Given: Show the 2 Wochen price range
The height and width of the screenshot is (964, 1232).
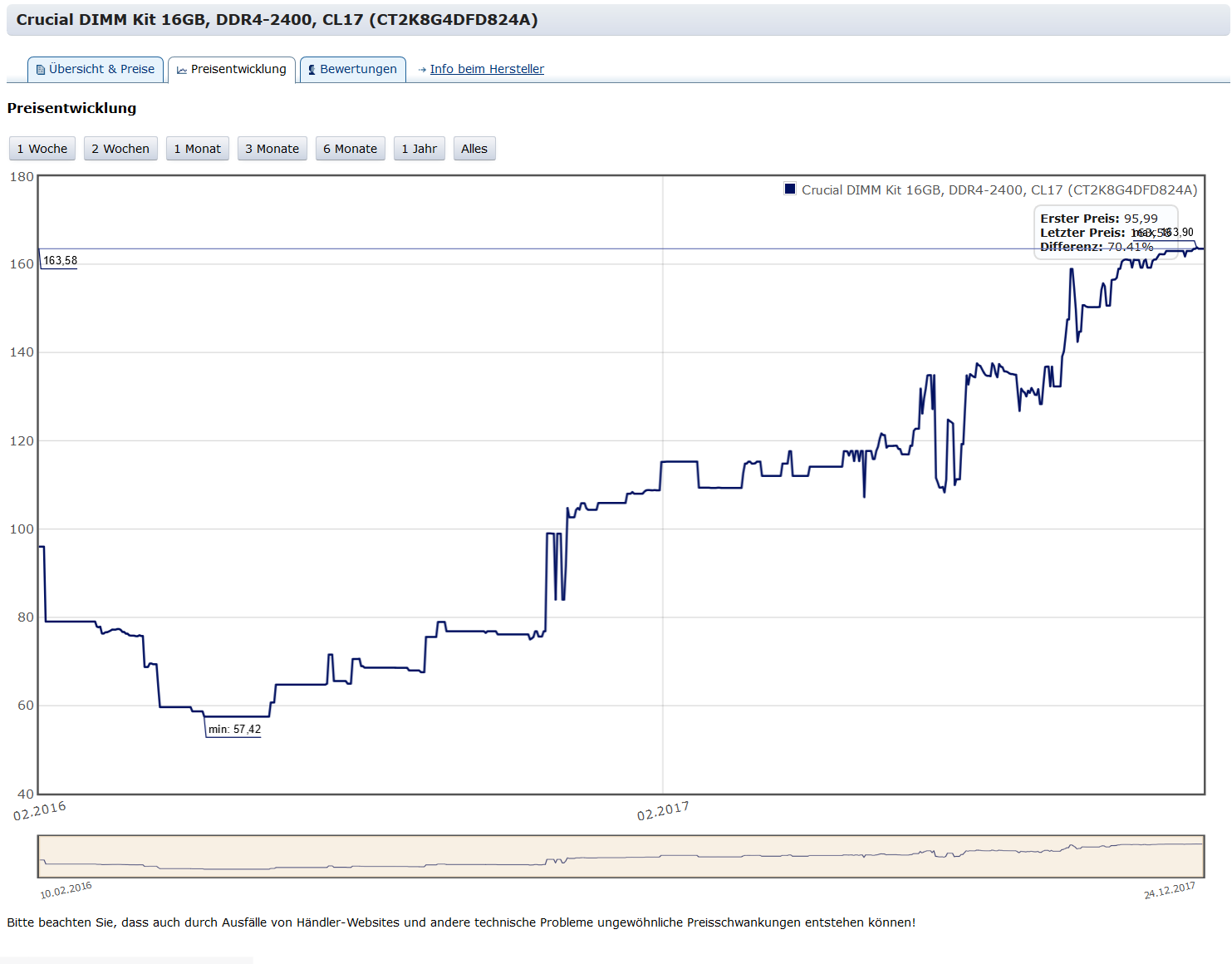Looking at the screenshot, I should (120, 149).
